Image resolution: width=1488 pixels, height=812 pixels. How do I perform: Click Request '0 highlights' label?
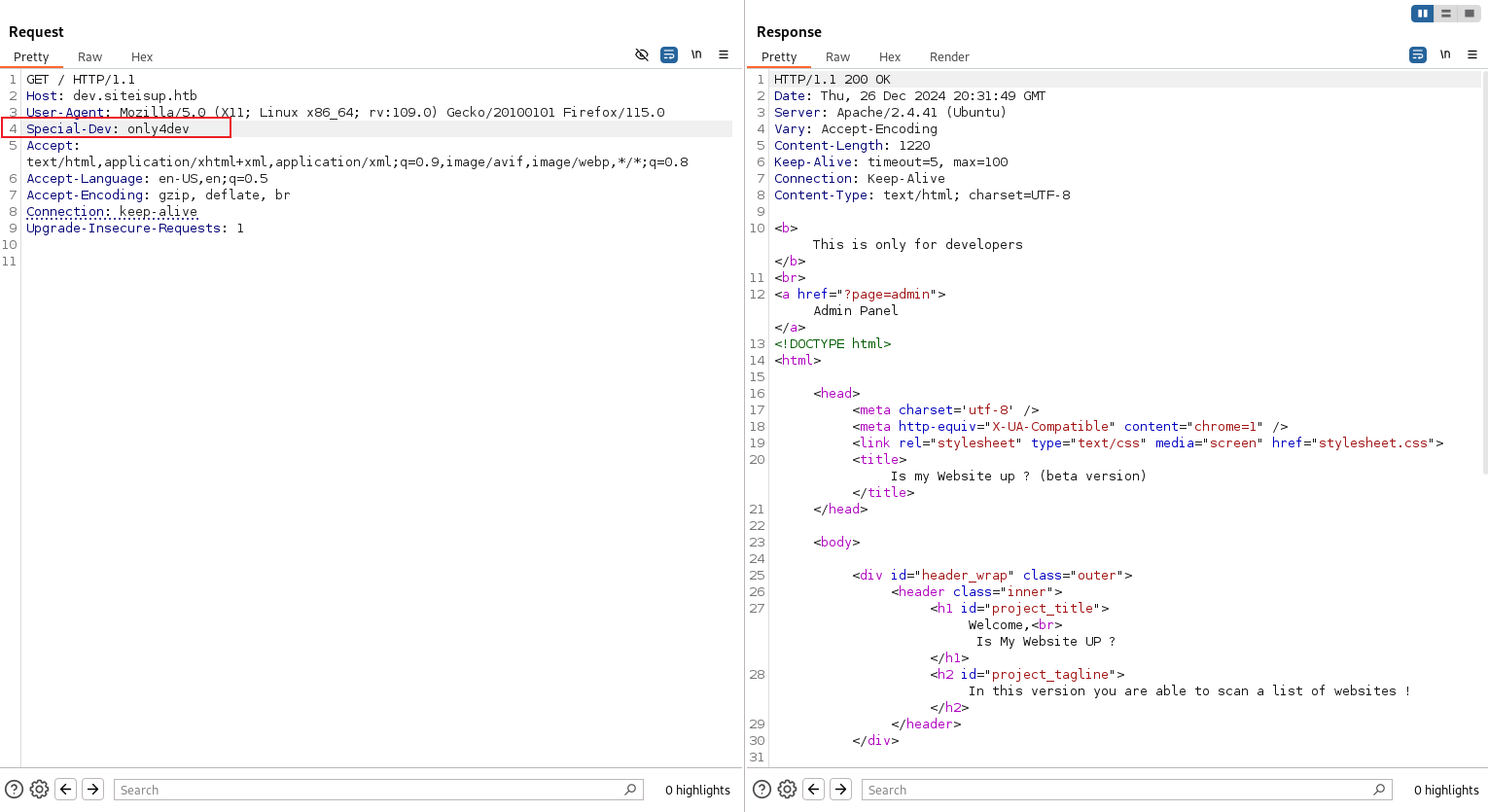pos(697,790)
